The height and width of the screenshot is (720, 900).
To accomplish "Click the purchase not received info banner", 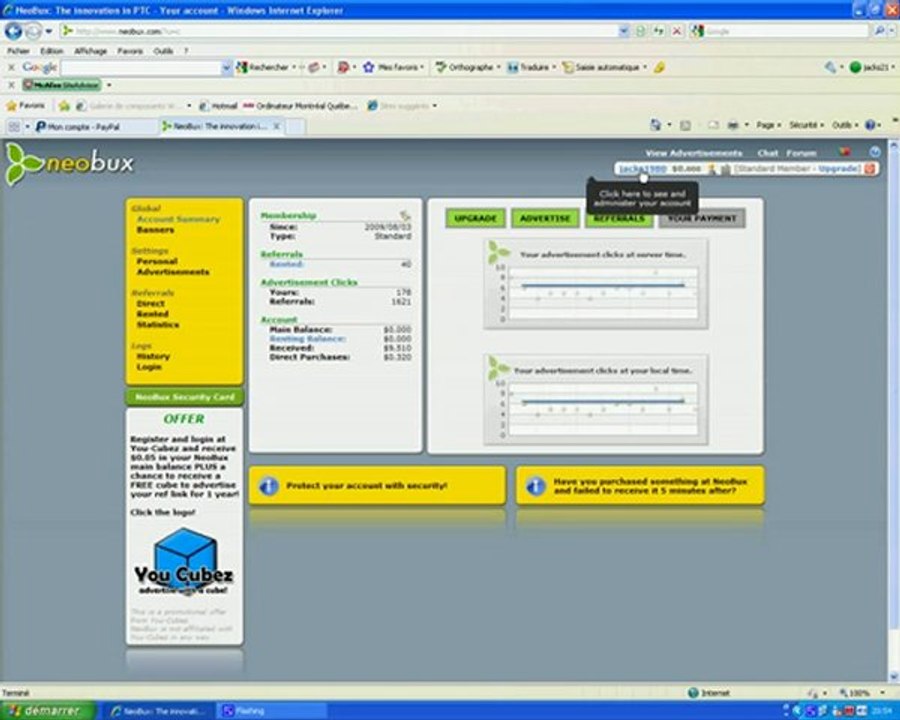I will coord(640,486).
